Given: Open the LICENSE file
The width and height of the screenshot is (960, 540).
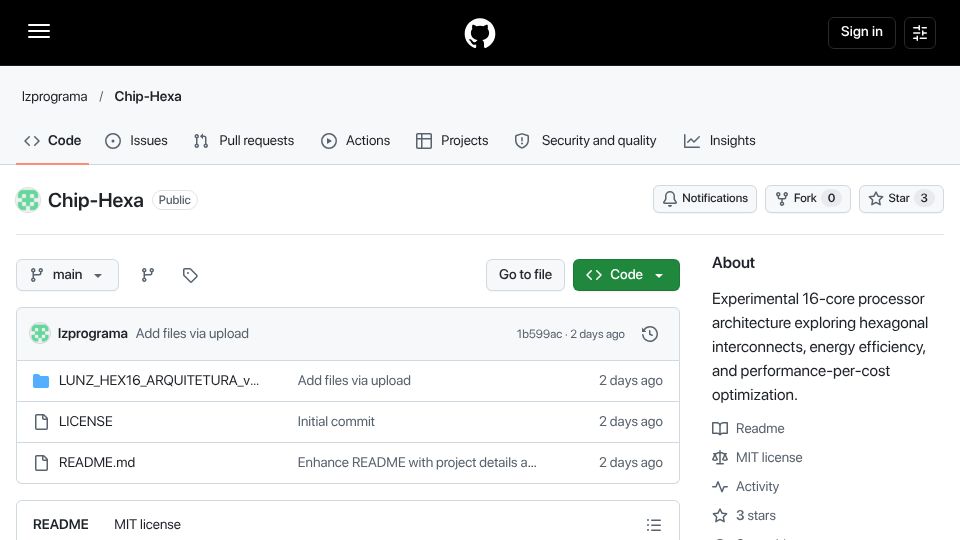Looking at the screenshot, I should tap(86, 422).
